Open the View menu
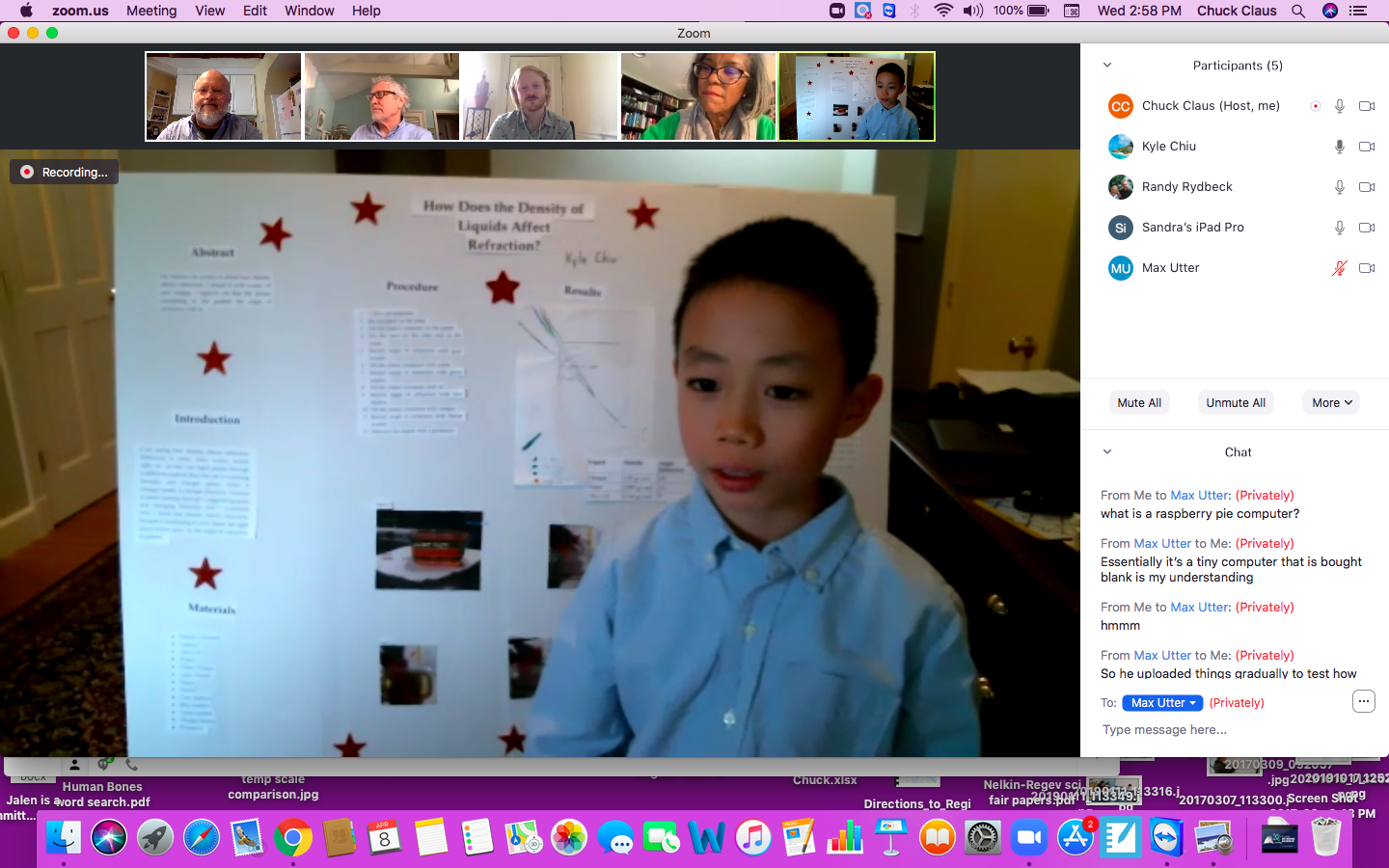 209,11
